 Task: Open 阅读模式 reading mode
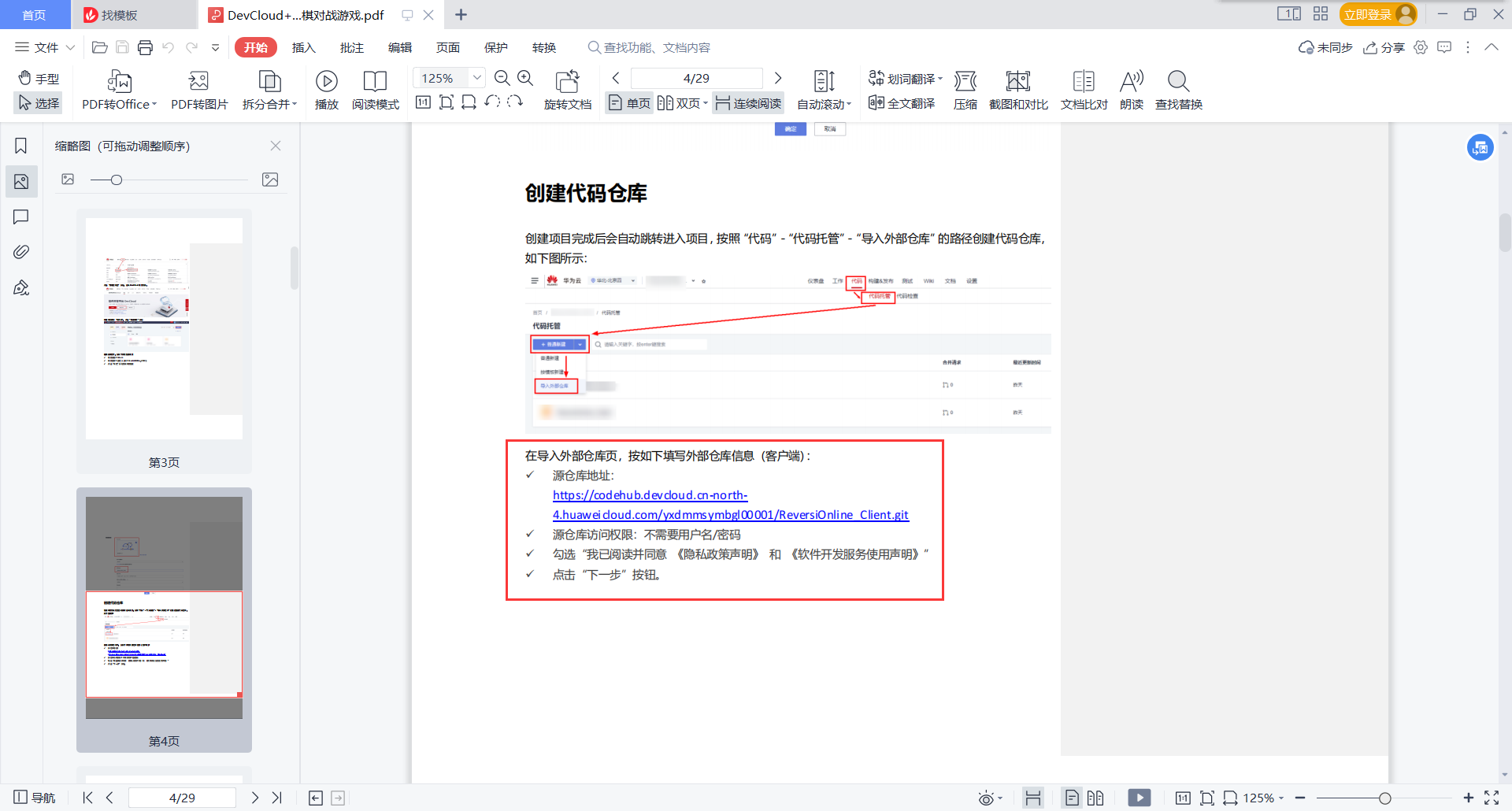point(376,89)
